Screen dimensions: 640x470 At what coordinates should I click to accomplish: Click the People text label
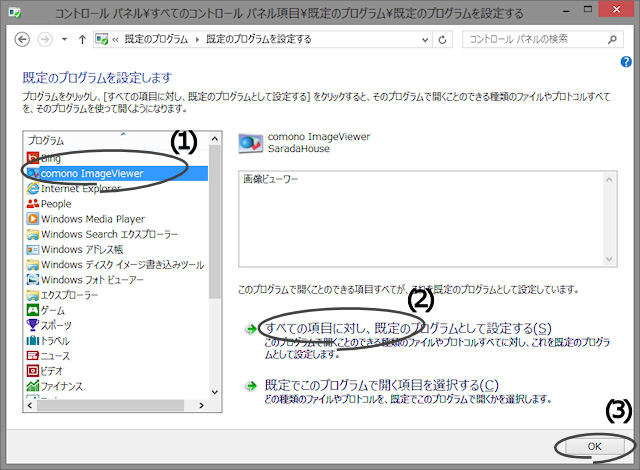point(56,204)
